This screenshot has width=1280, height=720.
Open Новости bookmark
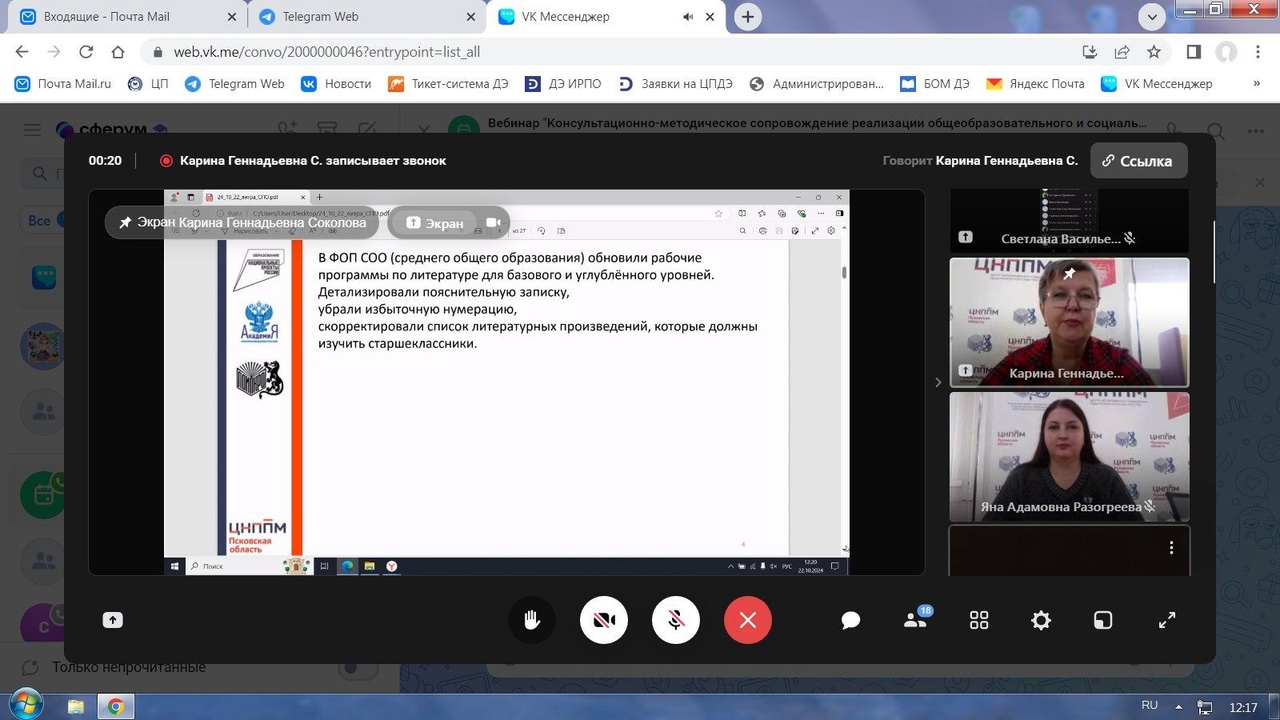tap(336, 84)
